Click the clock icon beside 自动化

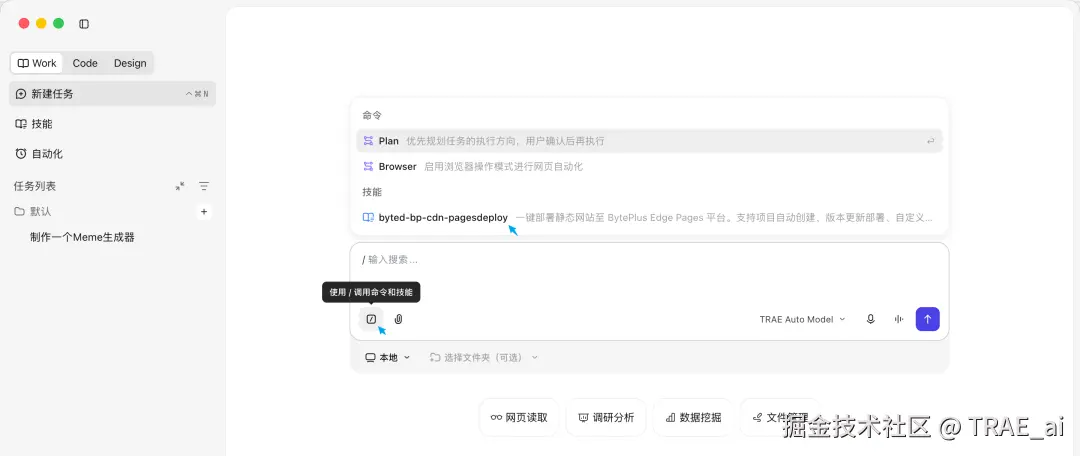tap(21, 154)
